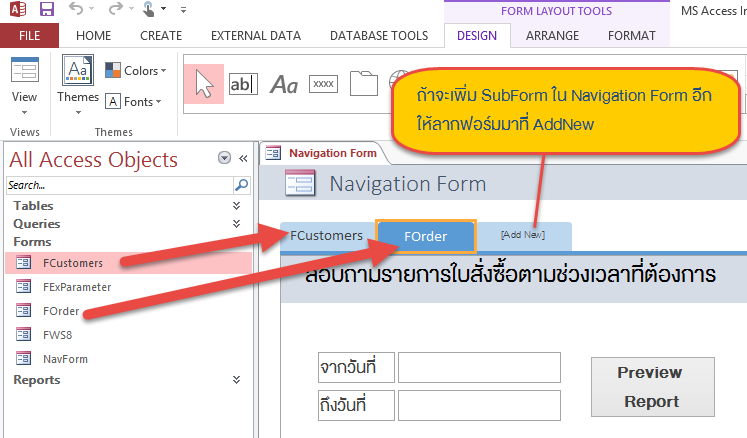Image resolution: width=747 pixels, height=438 pixels.
Task: Select the FCustomers navigation button
Action: coord(327,236)
